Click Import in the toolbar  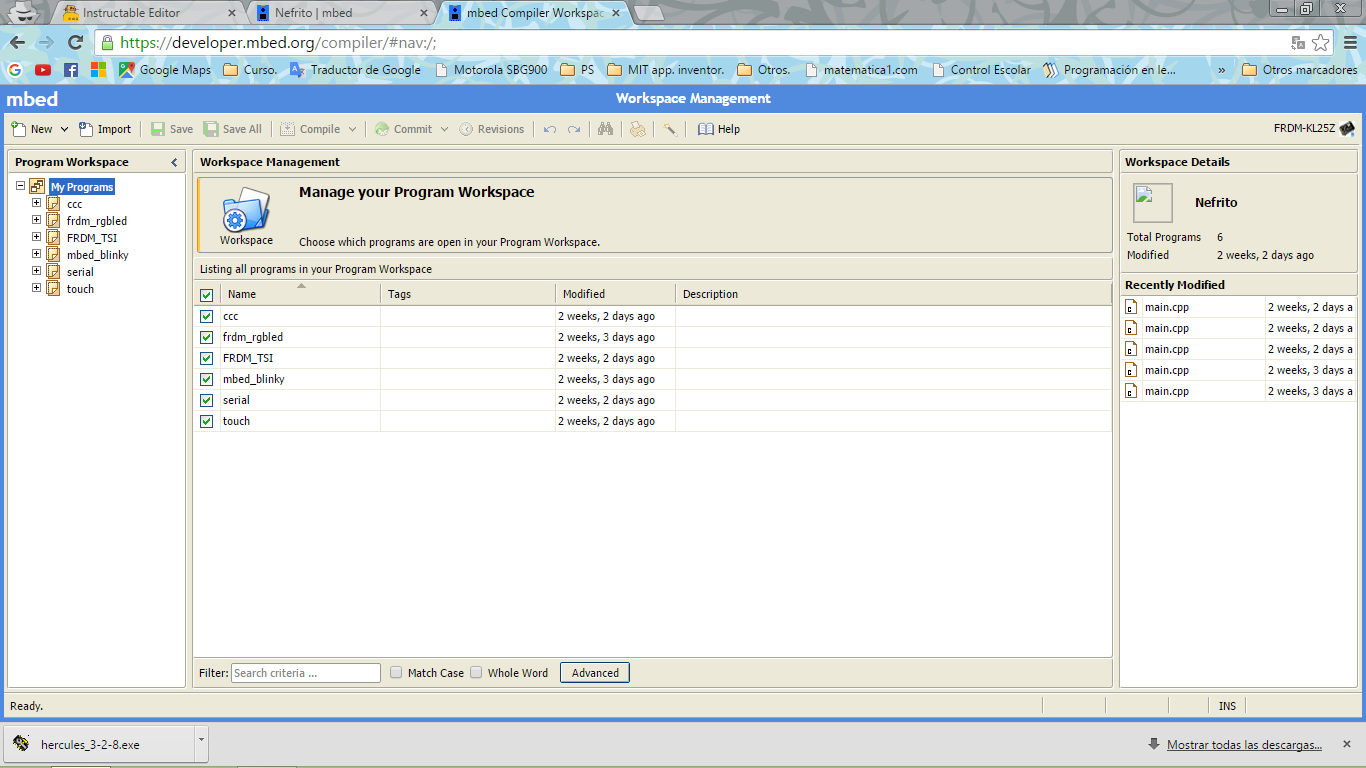coord(105,129)
